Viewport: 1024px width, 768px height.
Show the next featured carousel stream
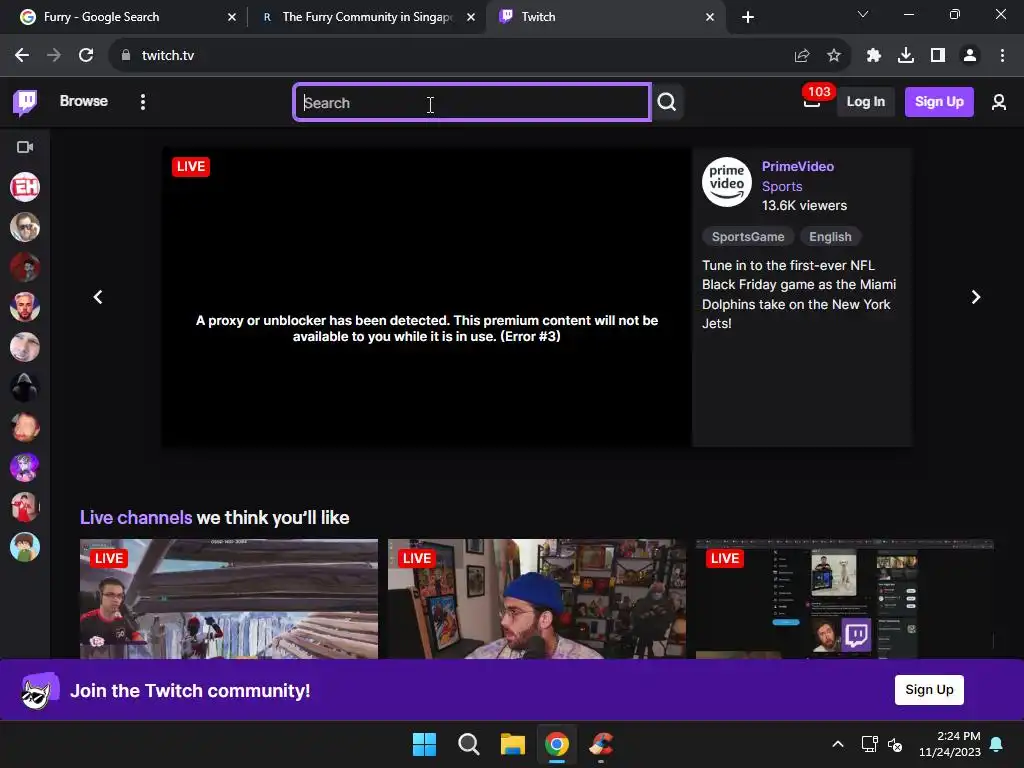point(976,297)
